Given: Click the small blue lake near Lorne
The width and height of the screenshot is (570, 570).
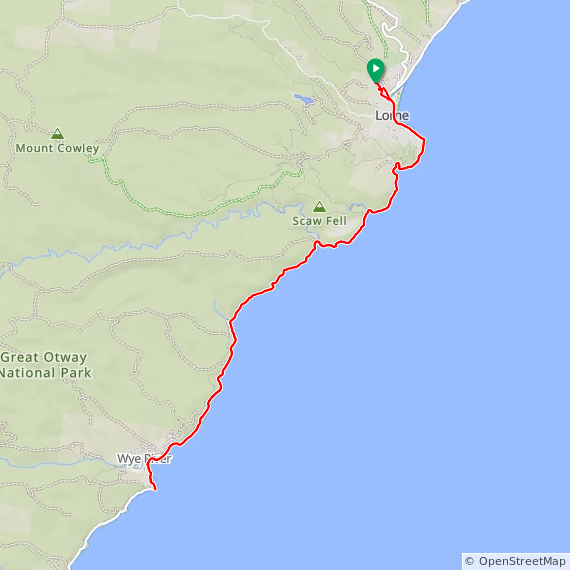Looking at the screenshot, I should [x=304, y=99].
